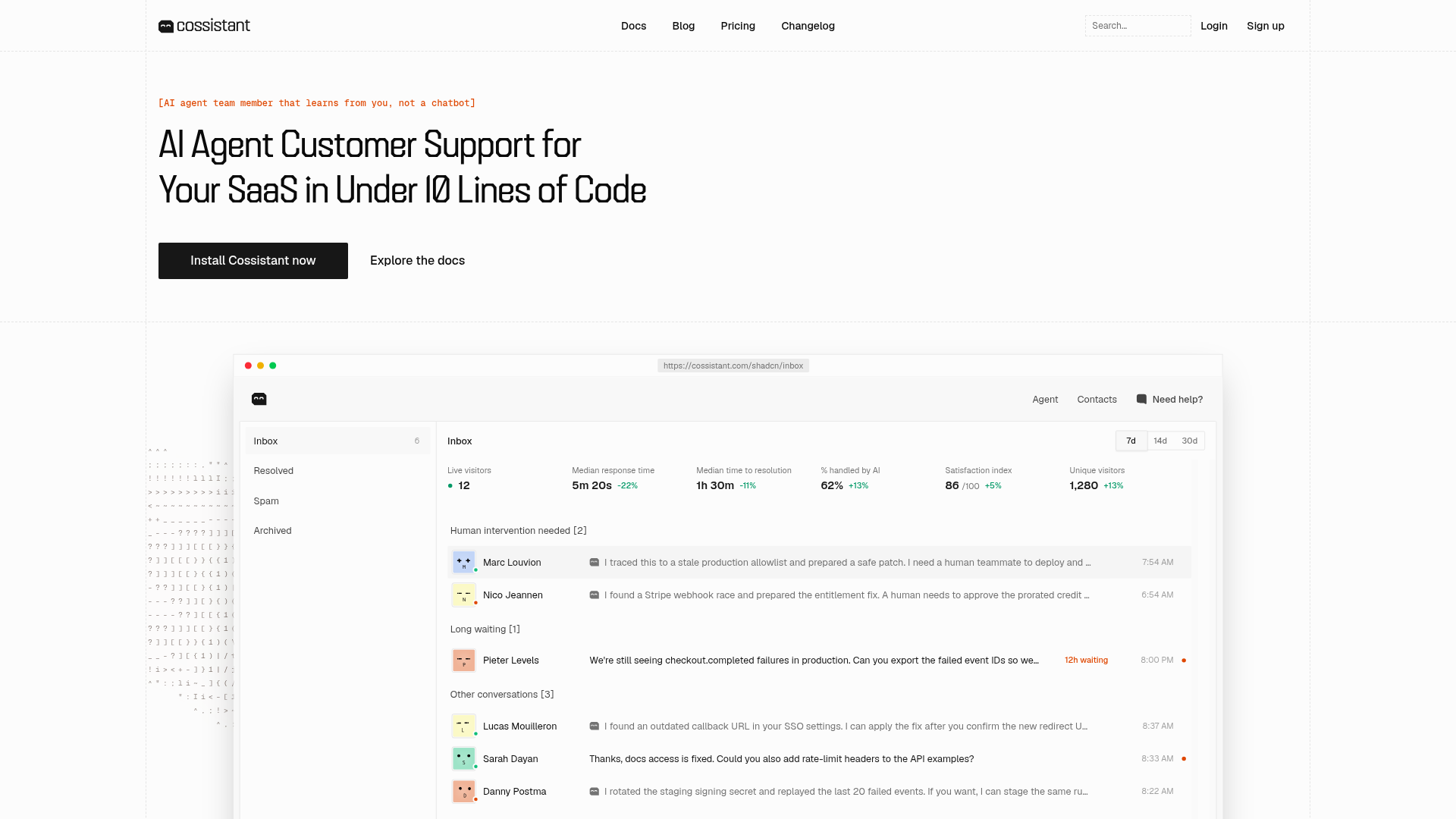Click Explore the docs link

click(417, 261)
